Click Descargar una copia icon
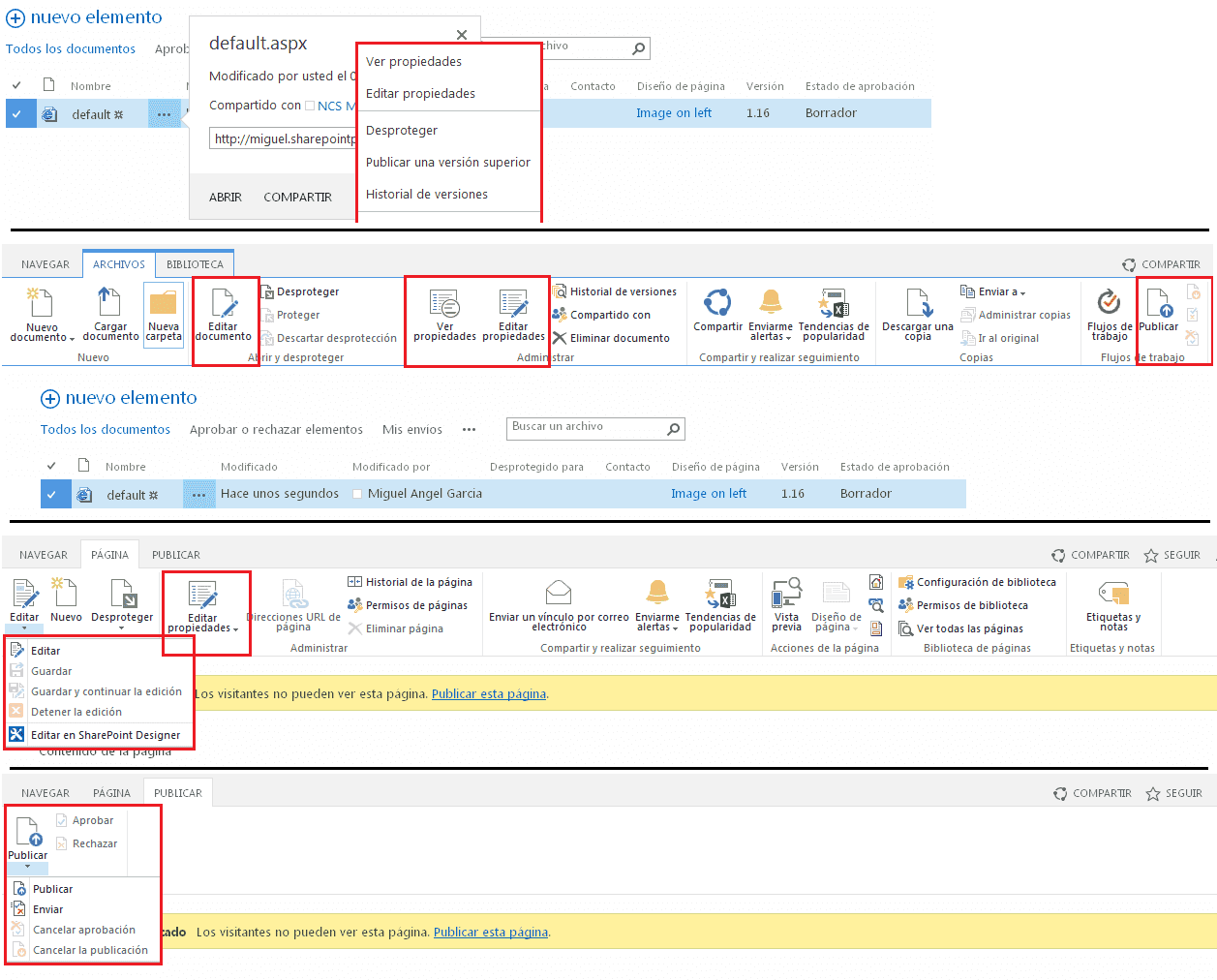 [x=918, y=303]
